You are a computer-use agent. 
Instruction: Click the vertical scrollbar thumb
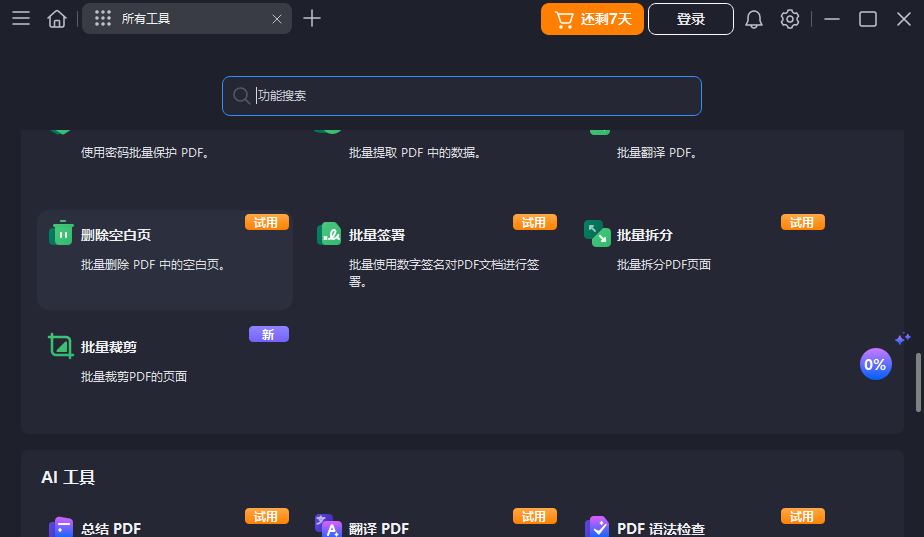(918, 382)
